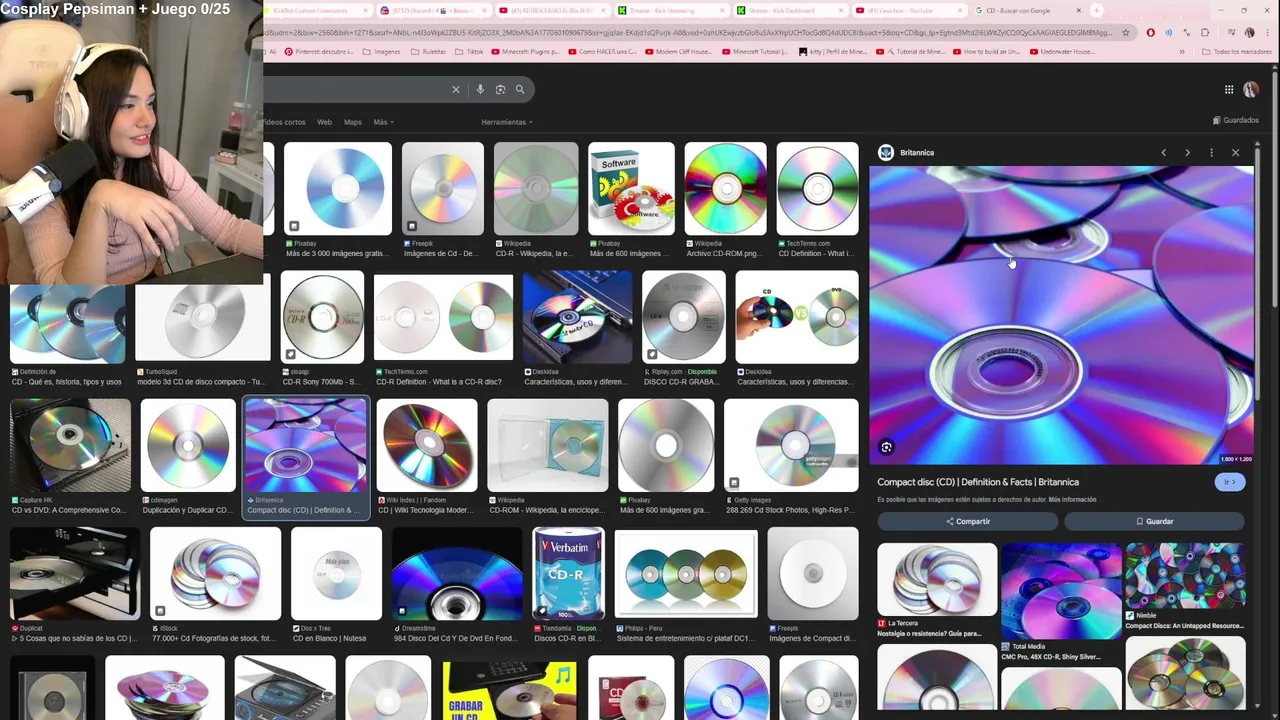The image size is (1280, 720).
Task: Expand the Más search filter menu
Action: tap(383, 122)
